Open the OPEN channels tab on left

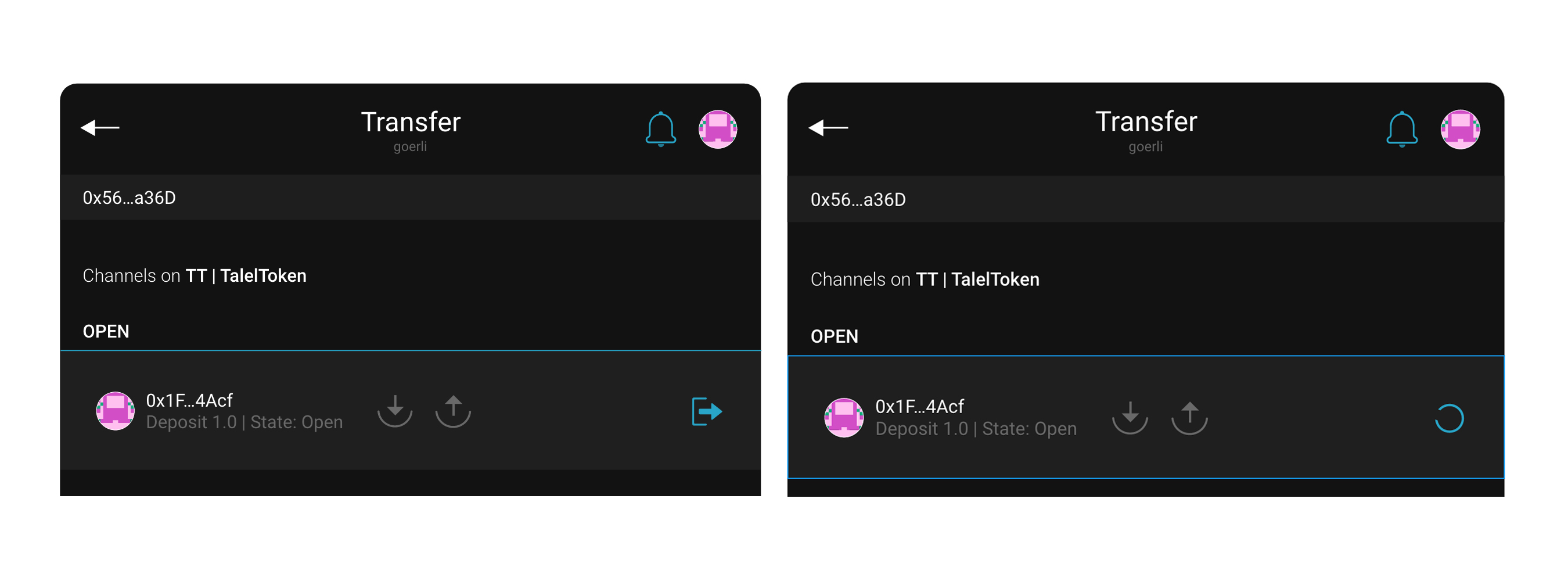pyautogui.click(x=106, y=331)
